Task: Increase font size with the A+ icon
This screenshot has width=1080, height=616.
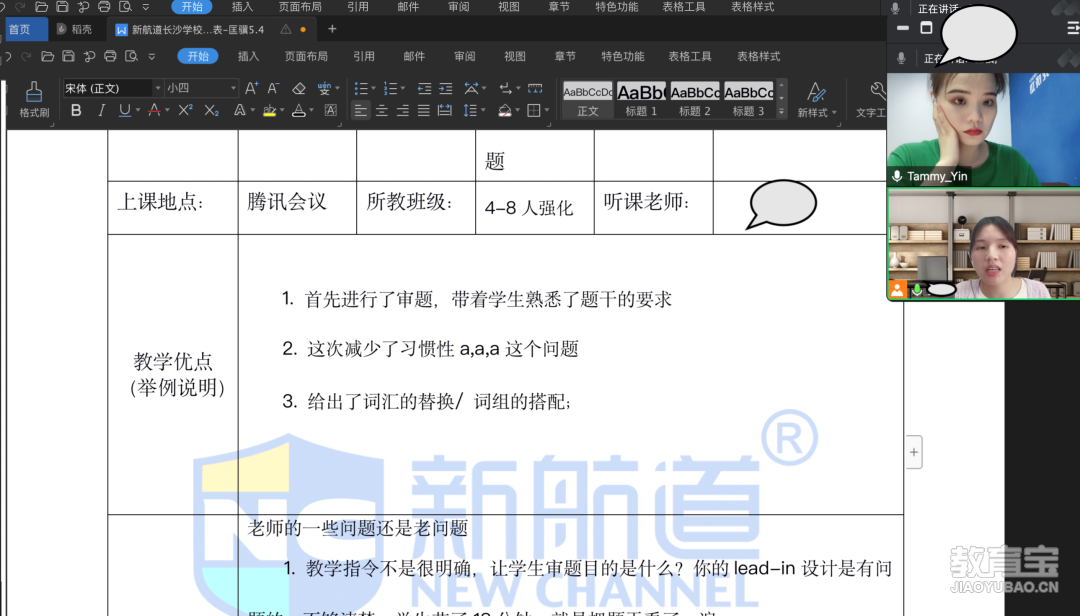Action: [251, 88]
